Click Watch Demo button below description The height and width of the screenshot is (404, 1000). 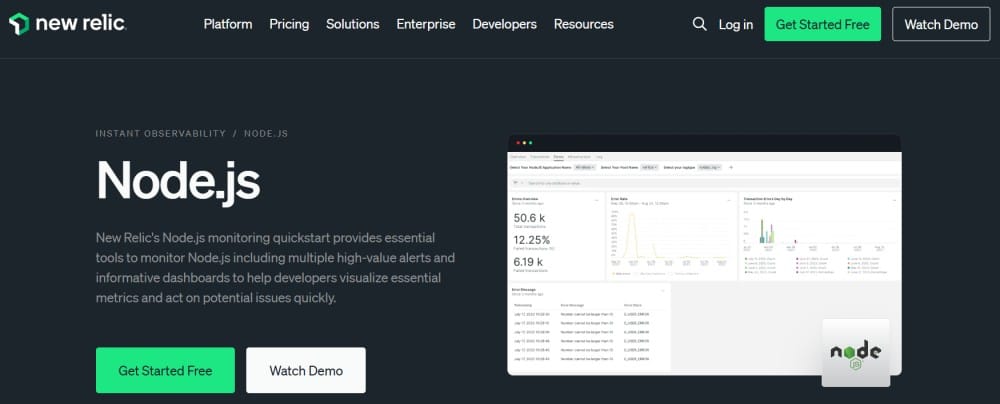[306, 370]
